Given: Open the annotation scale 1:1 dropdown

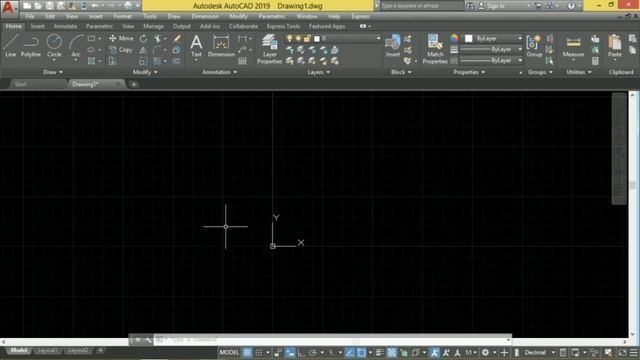Looking at the screenshot, I should pyautogui.click(x=471, y=353).
